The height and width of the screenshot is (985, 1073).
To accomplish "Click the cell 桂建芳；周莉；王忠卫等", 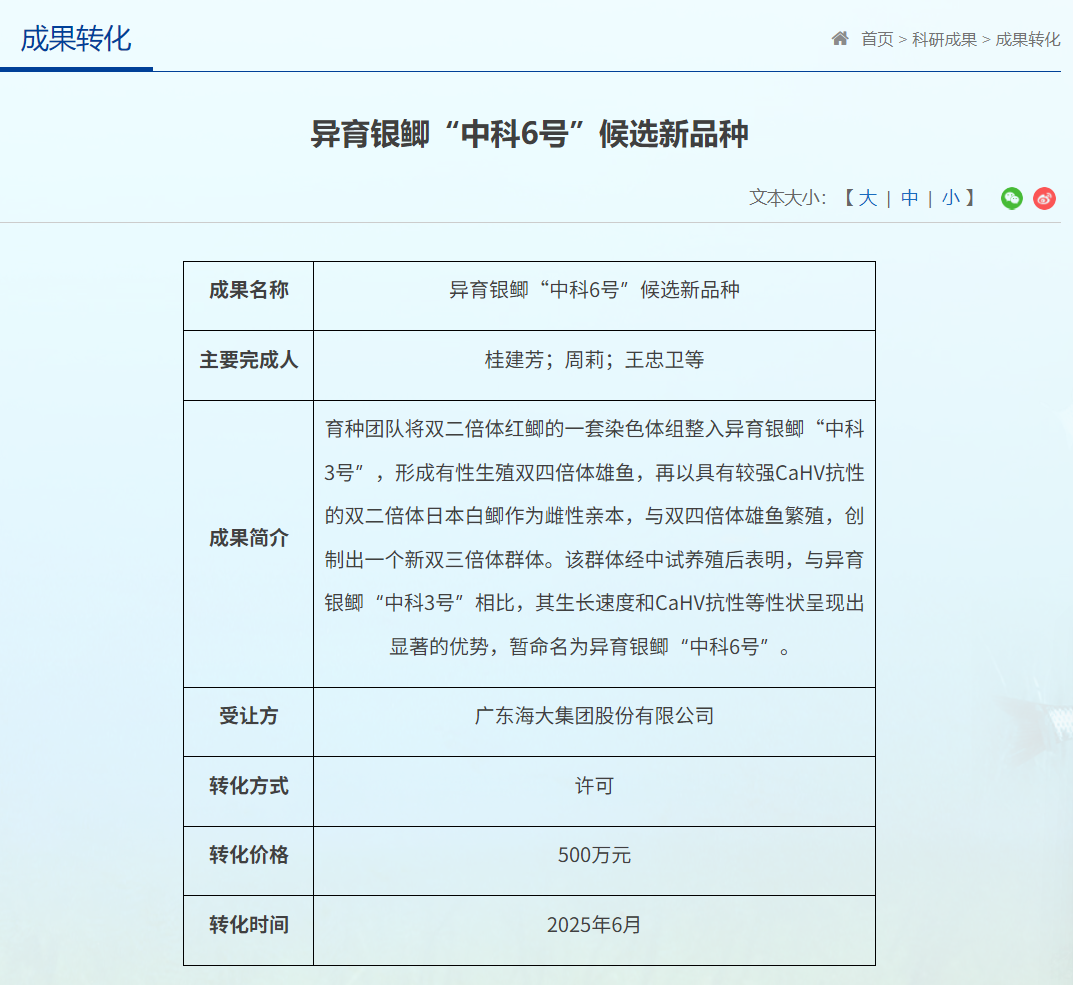I will 594,366.
